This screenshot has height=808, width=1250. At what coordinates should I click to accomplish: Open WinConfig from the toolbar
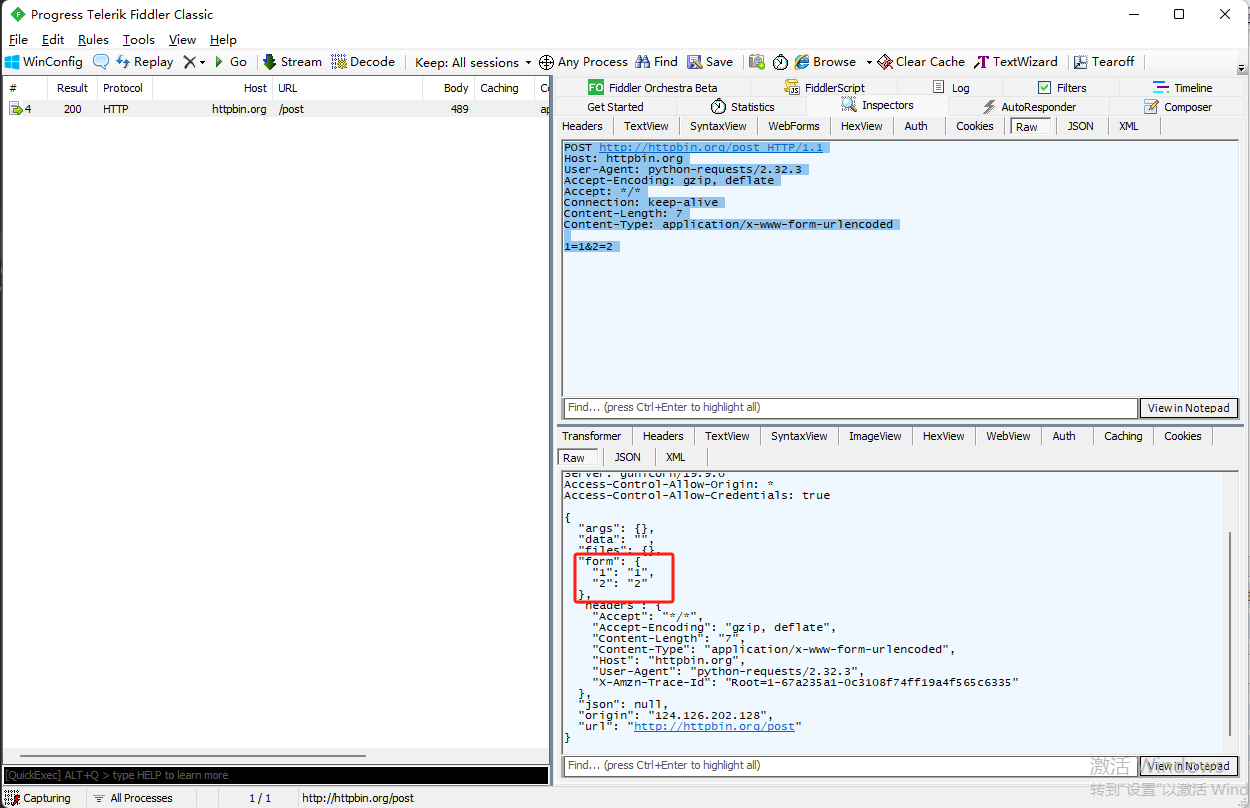click(44, 62)
